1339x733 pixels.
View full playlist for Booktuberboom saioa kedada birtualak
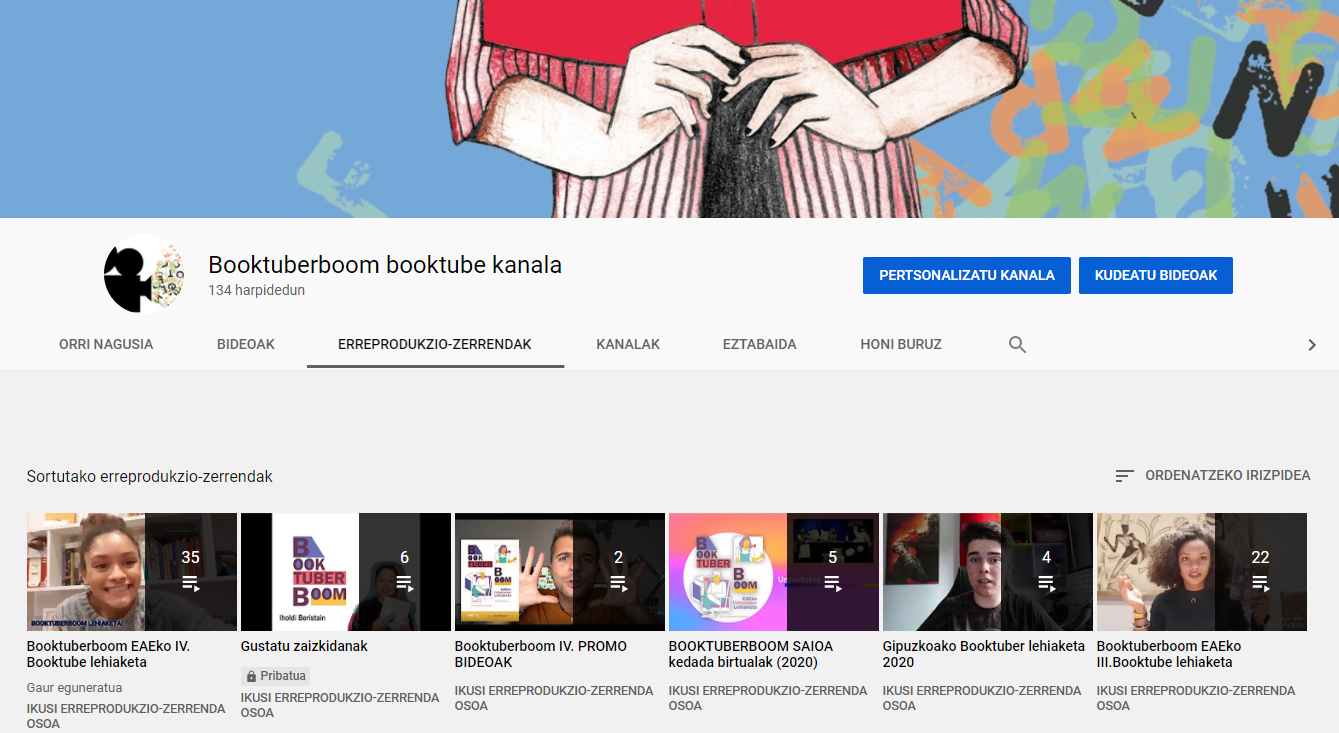[768, 698]
